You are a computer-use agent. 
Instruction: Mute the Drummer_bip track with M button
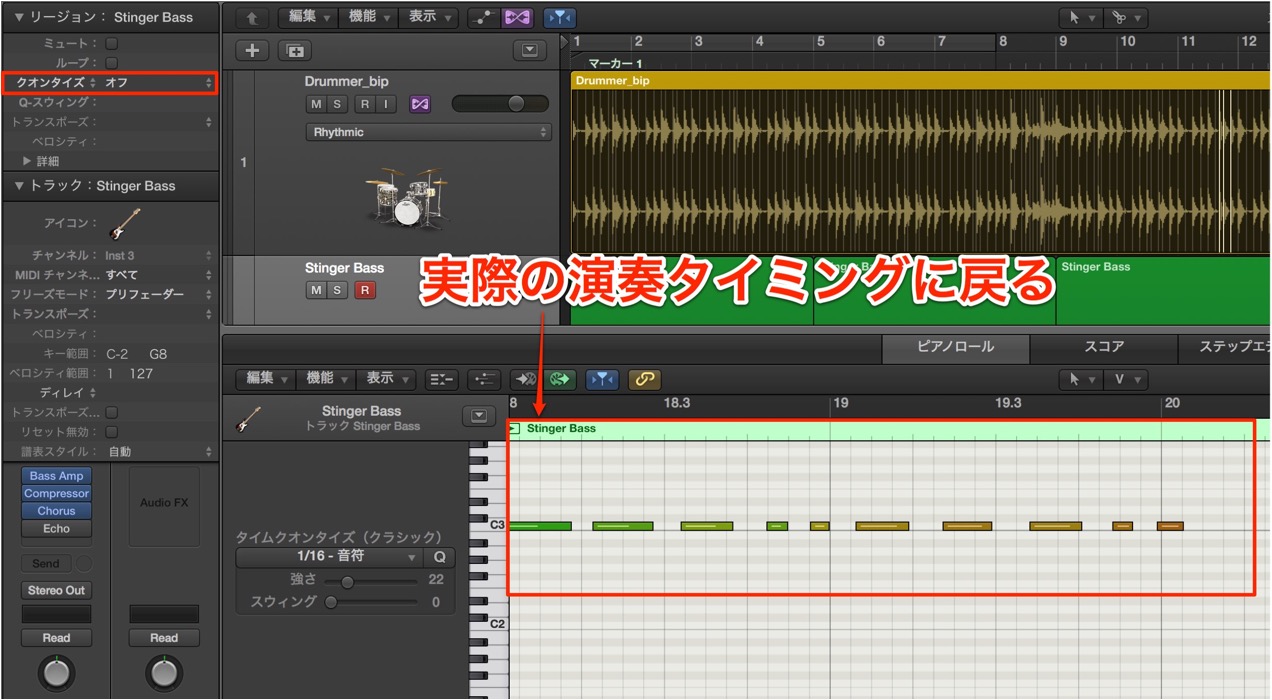click(316, 104)
